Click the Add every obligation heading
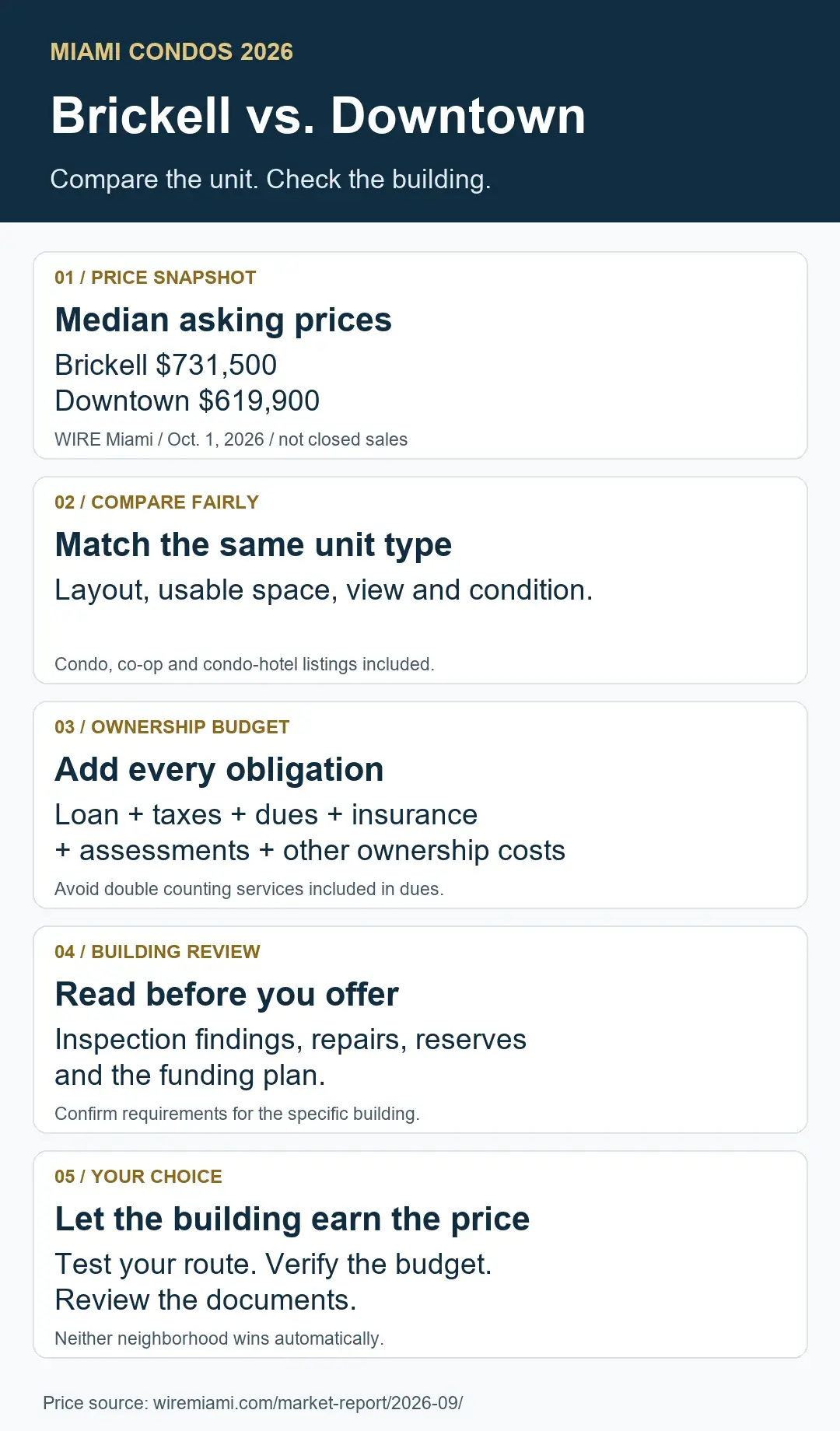840x1431 pixels. (x=219, y=769)
